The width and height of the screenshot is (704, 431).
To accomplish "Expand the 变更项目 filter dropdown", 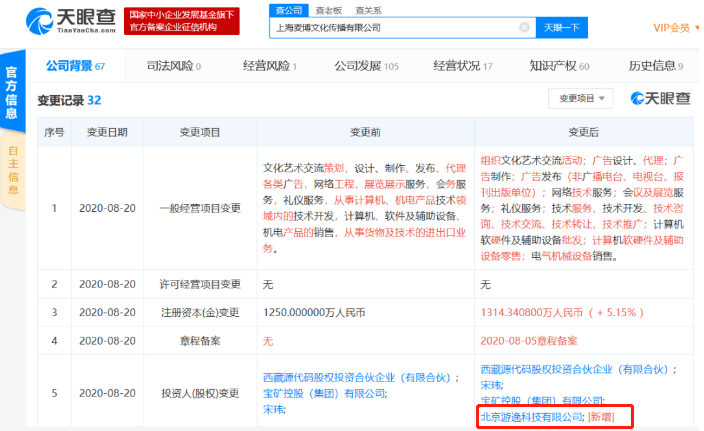I will click(581, 98).
